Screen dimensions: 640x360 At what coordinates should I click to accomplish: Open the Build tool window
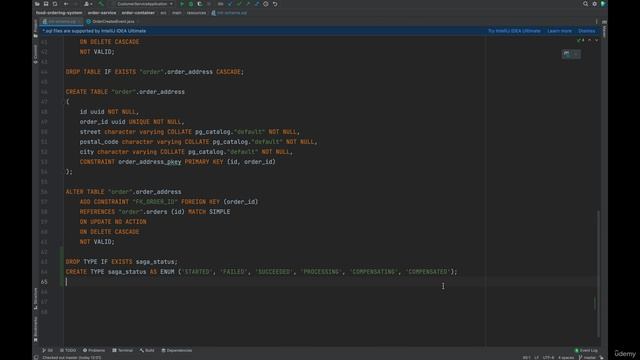(x=147, y=350)
